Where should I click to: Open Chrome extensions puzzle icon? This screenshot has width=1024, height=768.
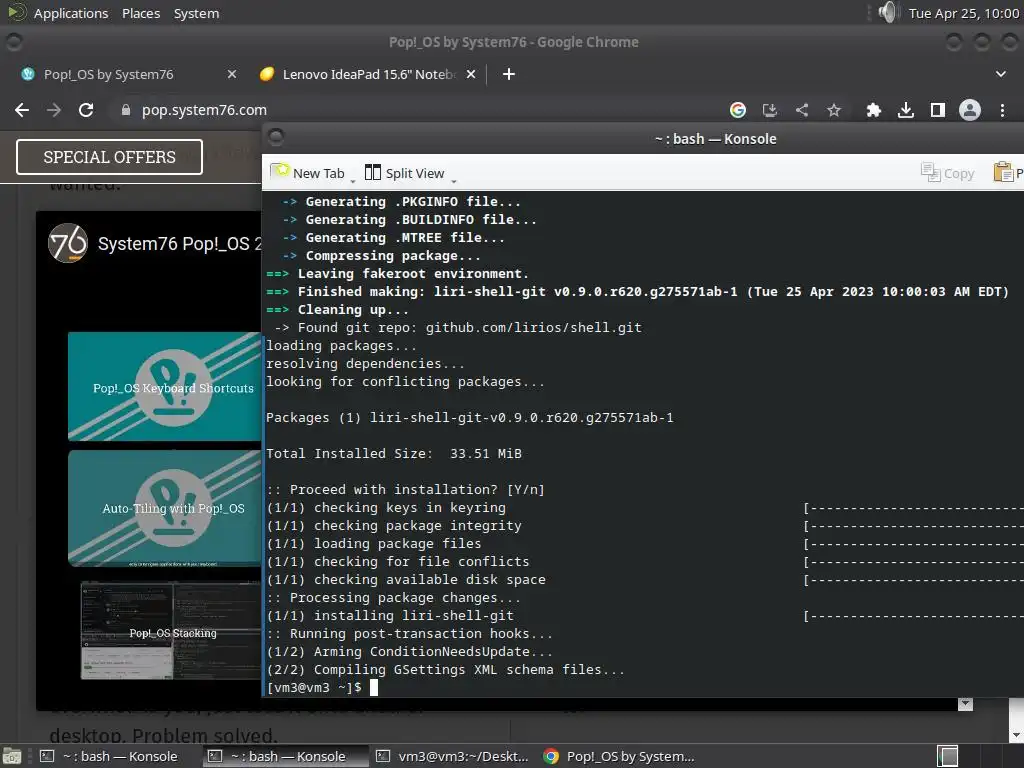874,110
